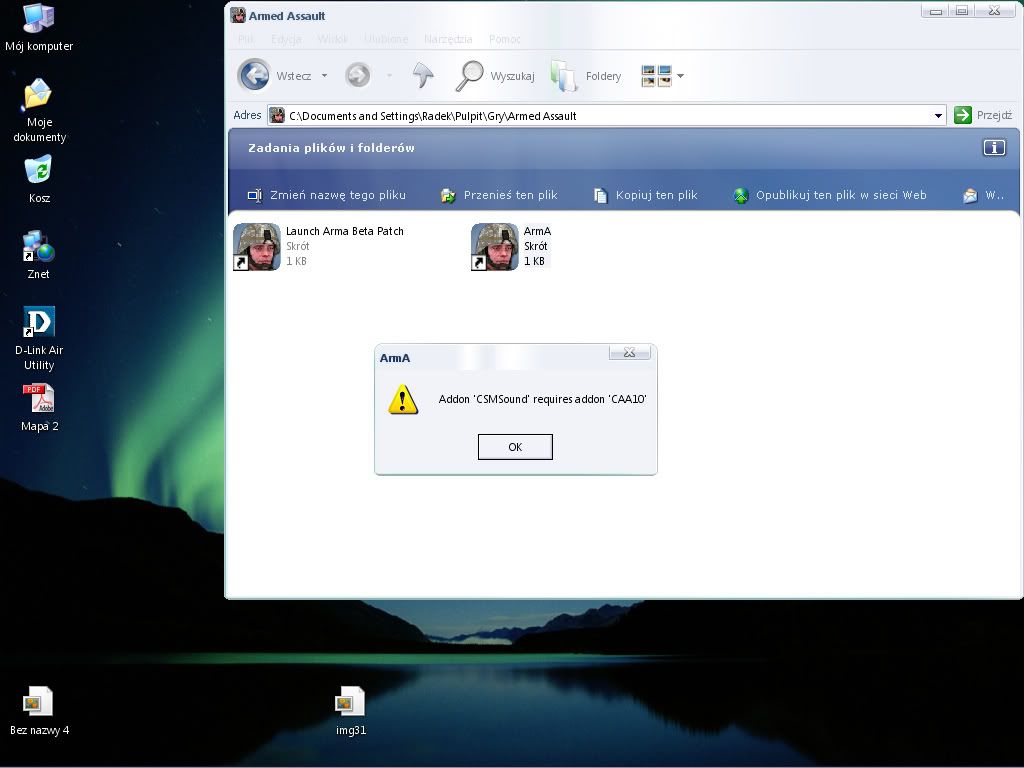The image size is (1024, 768).
Task: Expand the Wstecz history dropdown arrow
Action: pos(325,76)
